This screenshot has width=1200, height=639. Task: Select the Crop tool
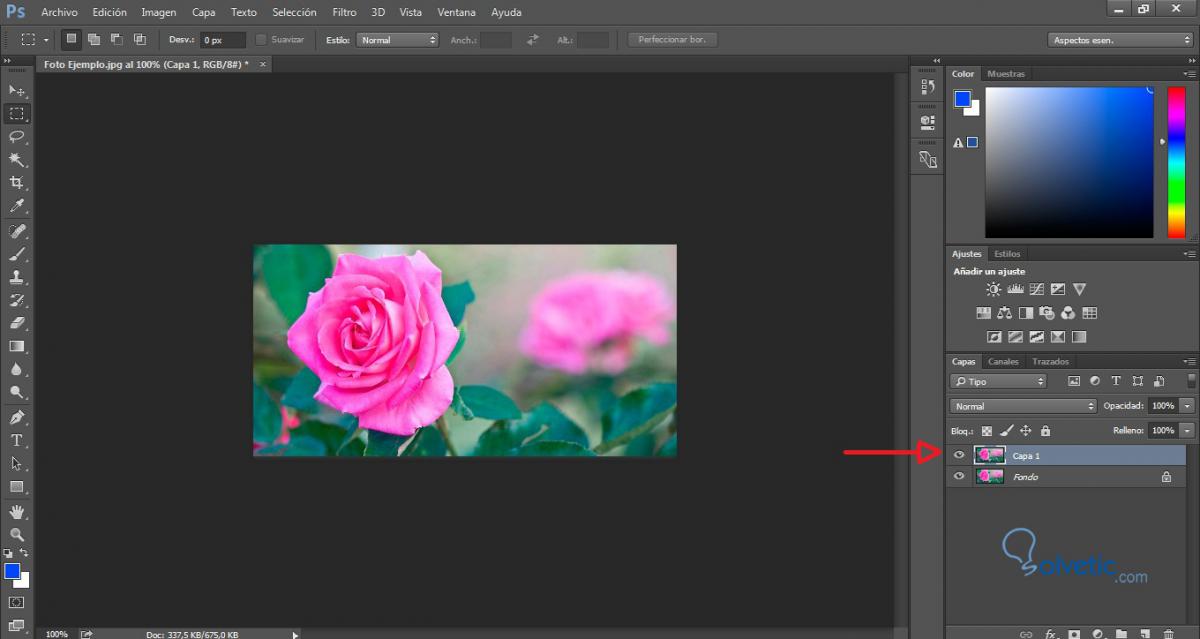point(17,183)
